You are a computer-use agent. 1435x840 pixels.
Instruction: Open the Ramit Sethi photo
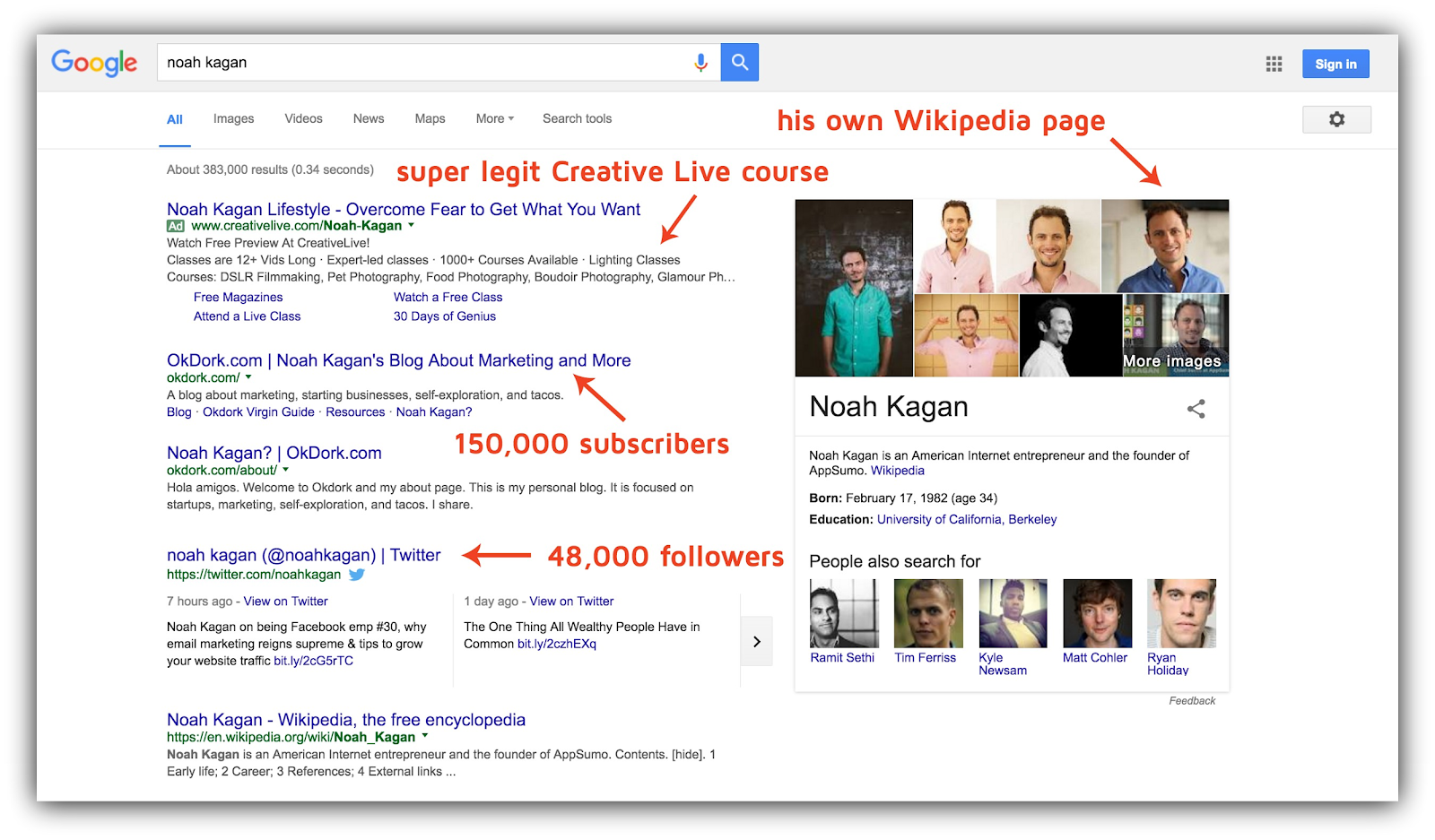[x=843, y=613]
